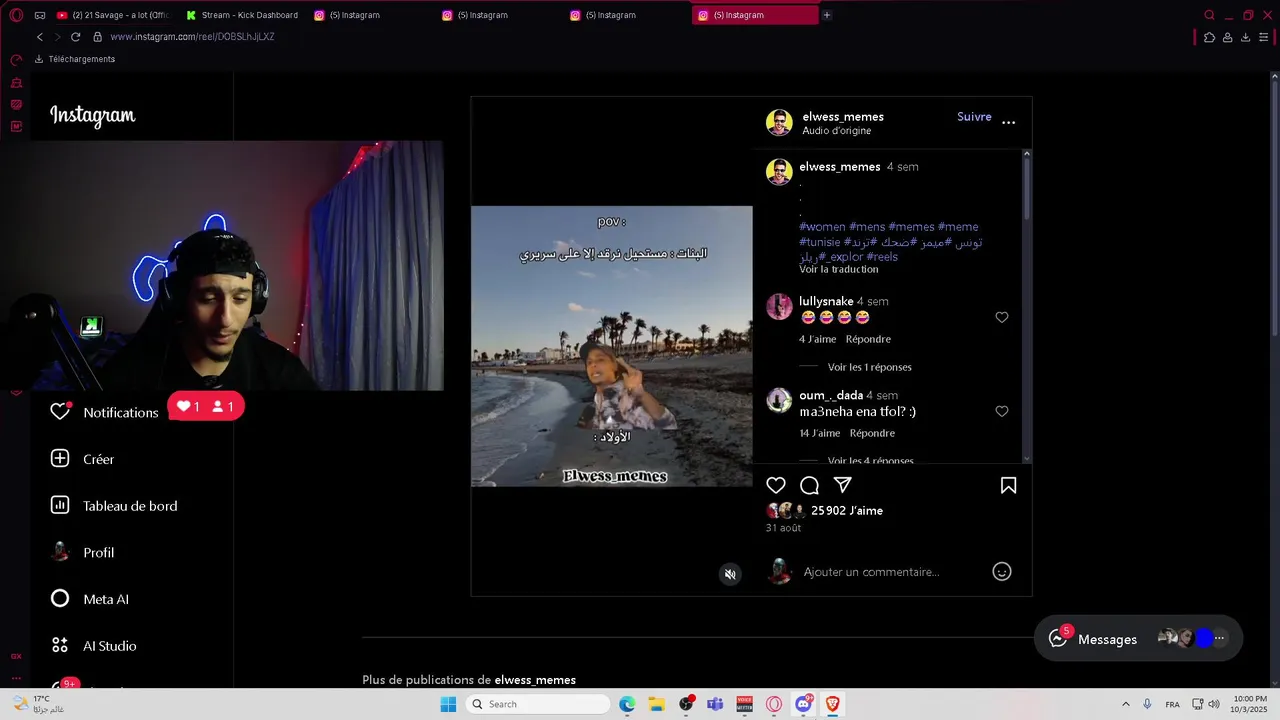Viewport: 1280px width, 720px height.
Task: Go back with the browser back arrow
Action: click(40, 37)
